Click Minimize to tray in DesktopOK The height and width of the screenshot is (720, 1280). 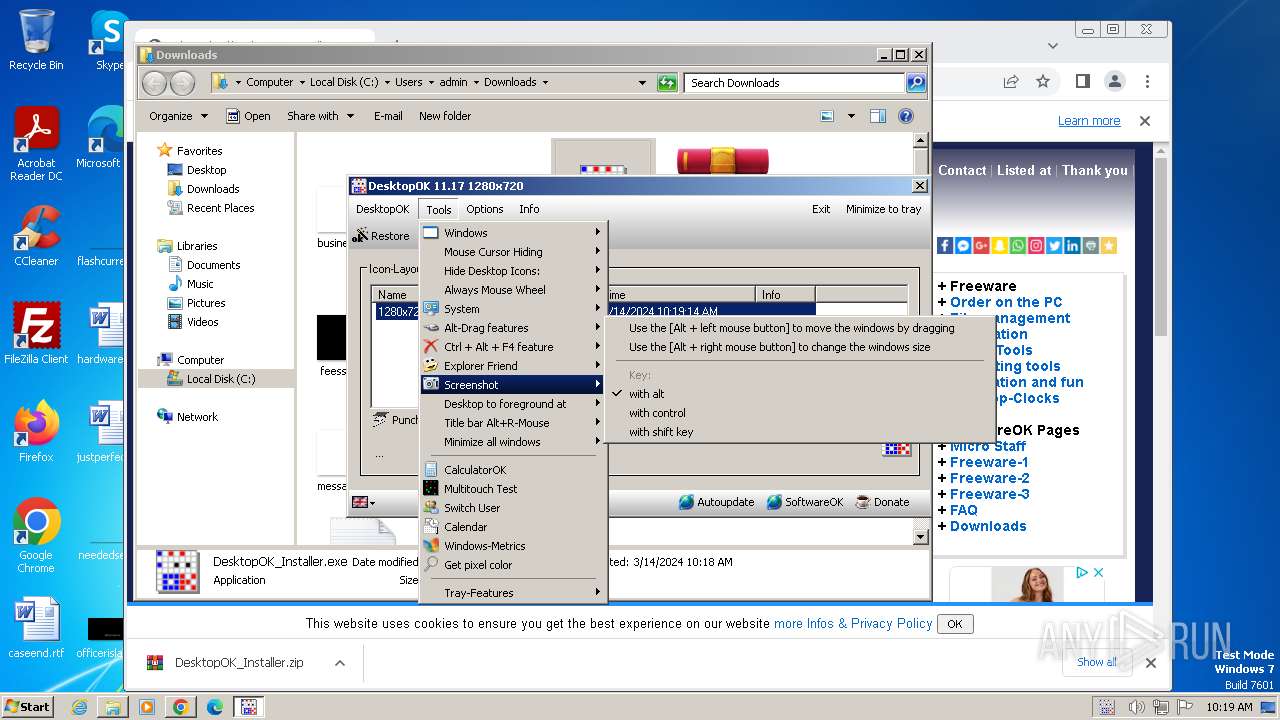pos(883,209)
